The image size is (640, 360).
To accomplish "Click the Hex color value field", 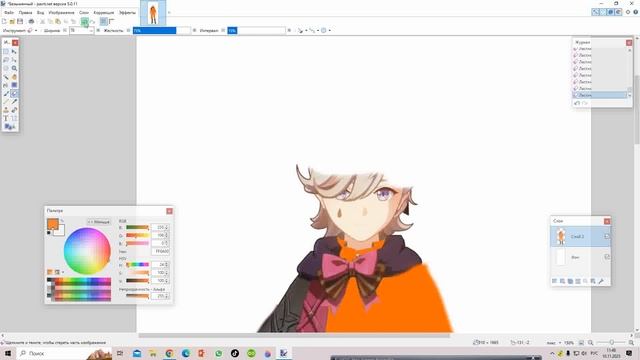I will [x=160, y=251].
